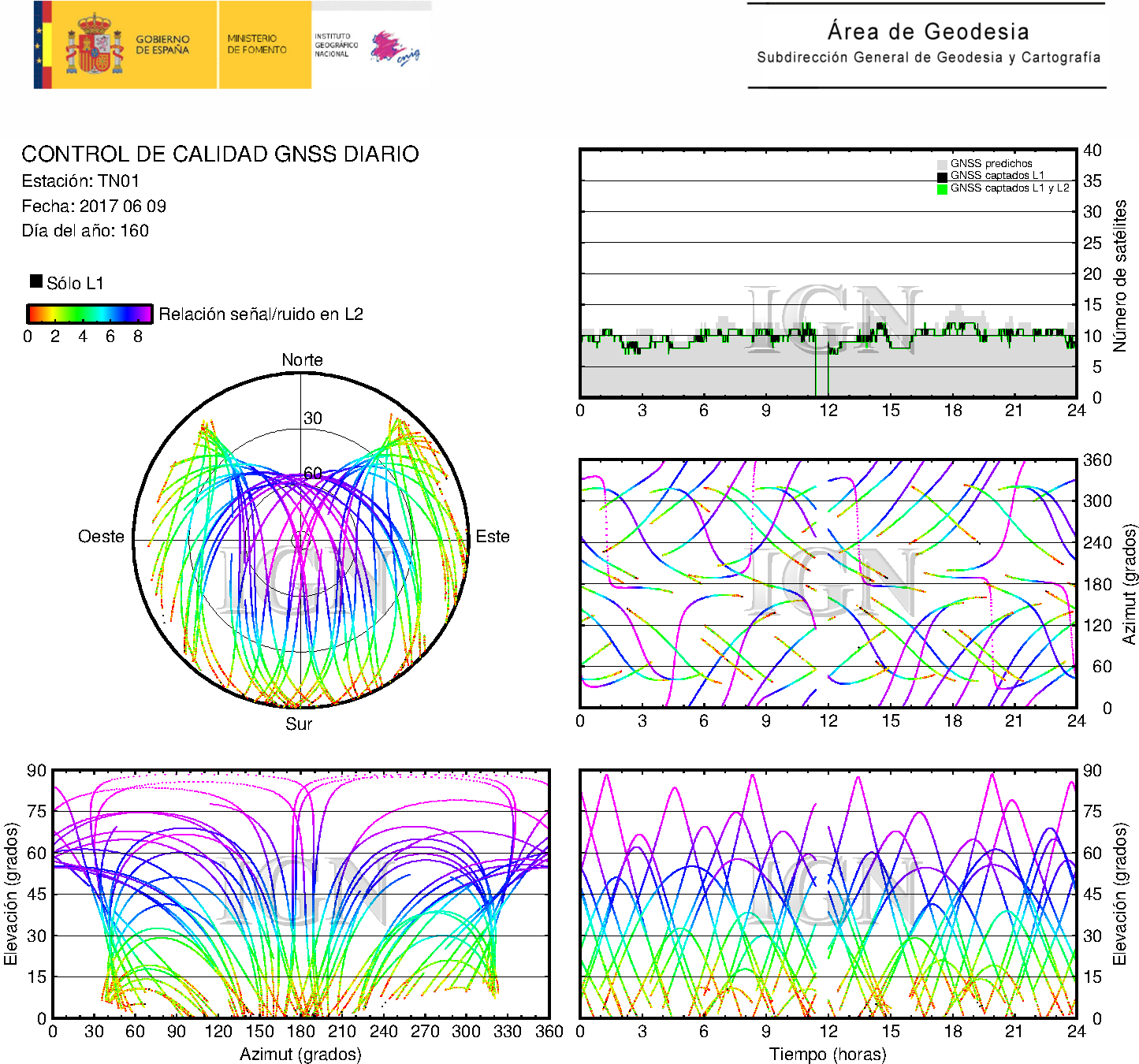This screenshot has height=1064, width=1139.
Task: Select the Fecha: 2017 06 09 line
Action: (x=94, y=206)
